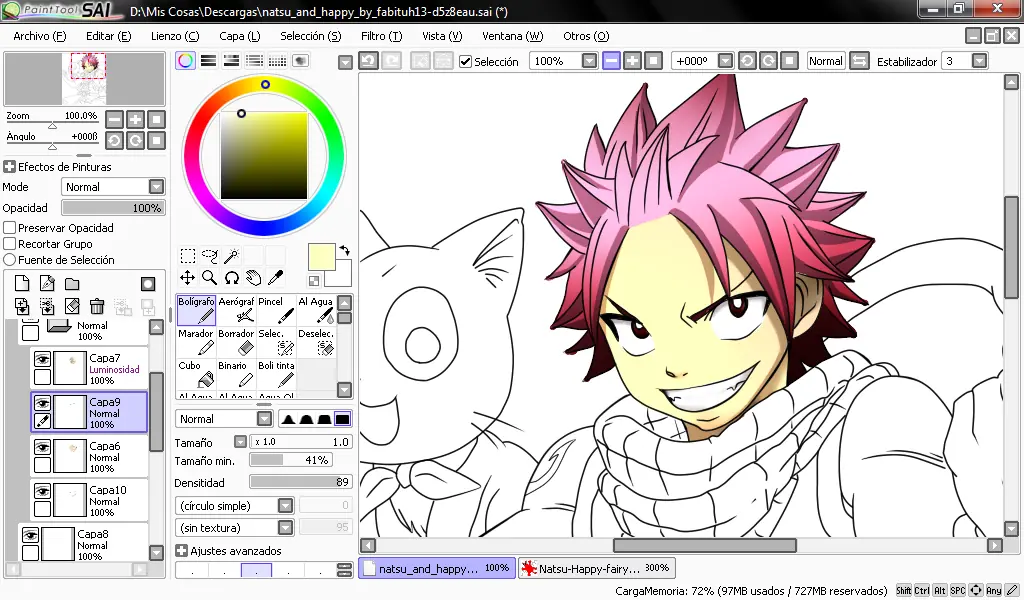
Task: Open the Lienzo menu
Action: 175,36
